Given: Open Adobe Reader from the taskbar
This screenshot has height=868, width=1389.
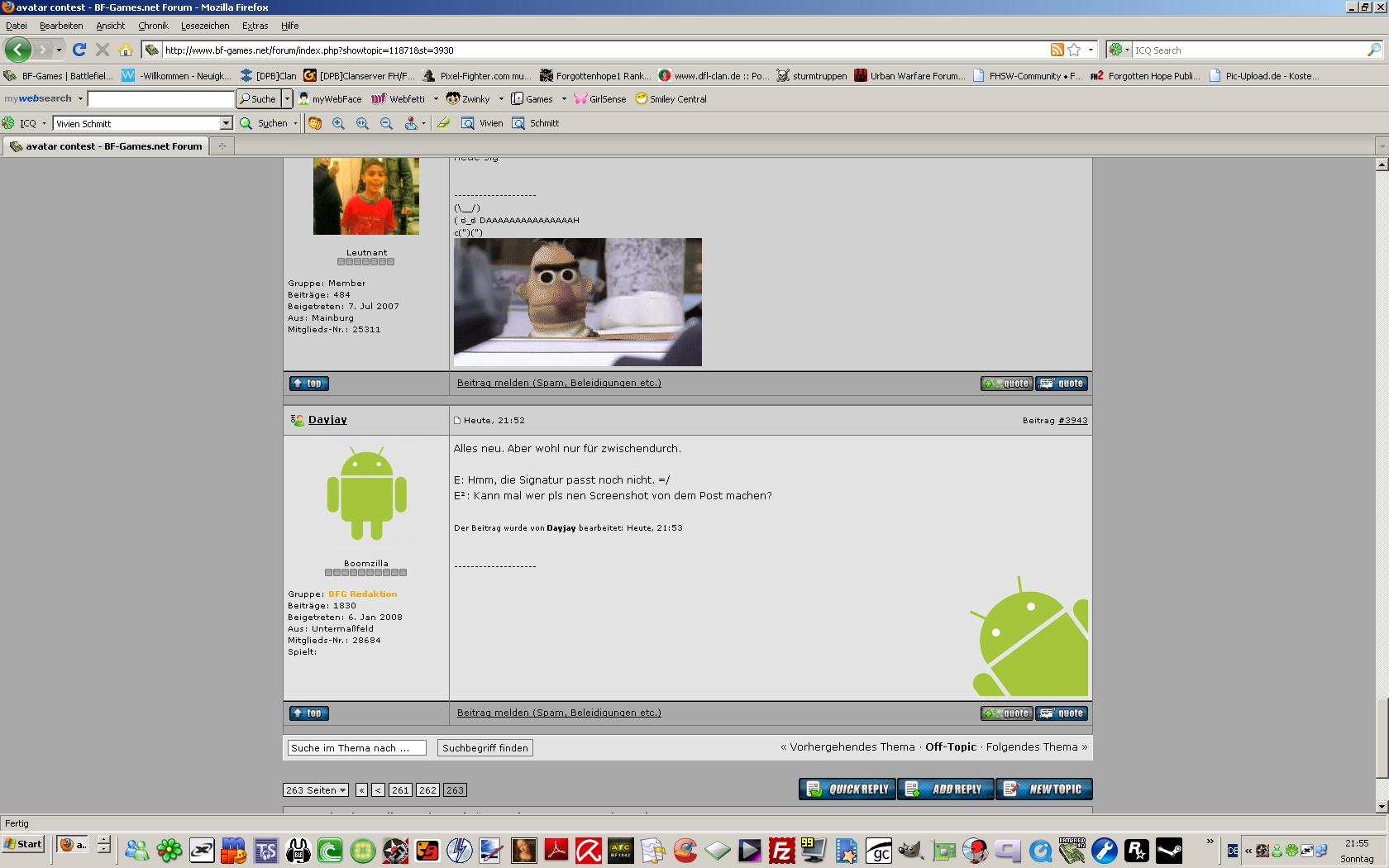Looking at the screenshot, I should (556, 850).
